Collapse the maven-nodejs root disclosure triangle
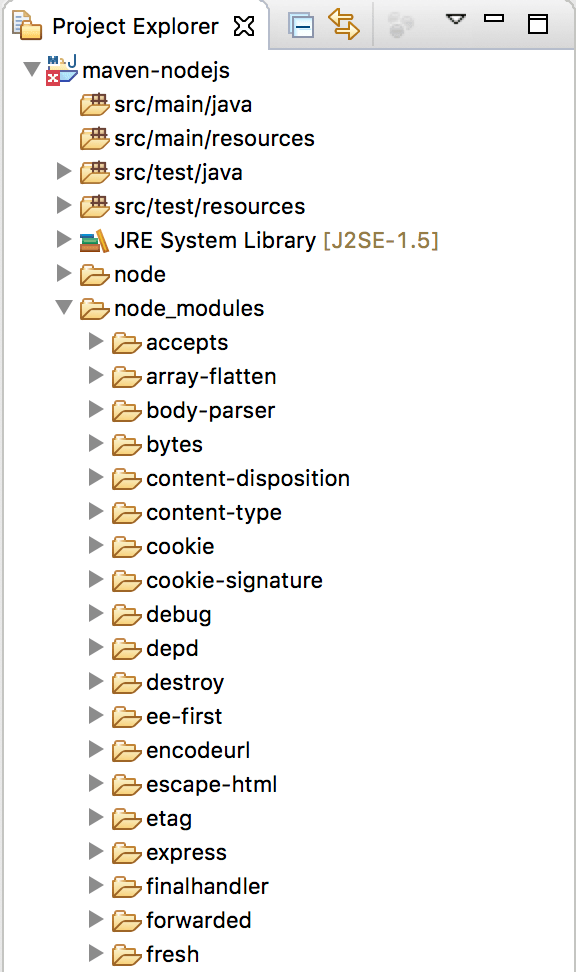 [33, 70]
